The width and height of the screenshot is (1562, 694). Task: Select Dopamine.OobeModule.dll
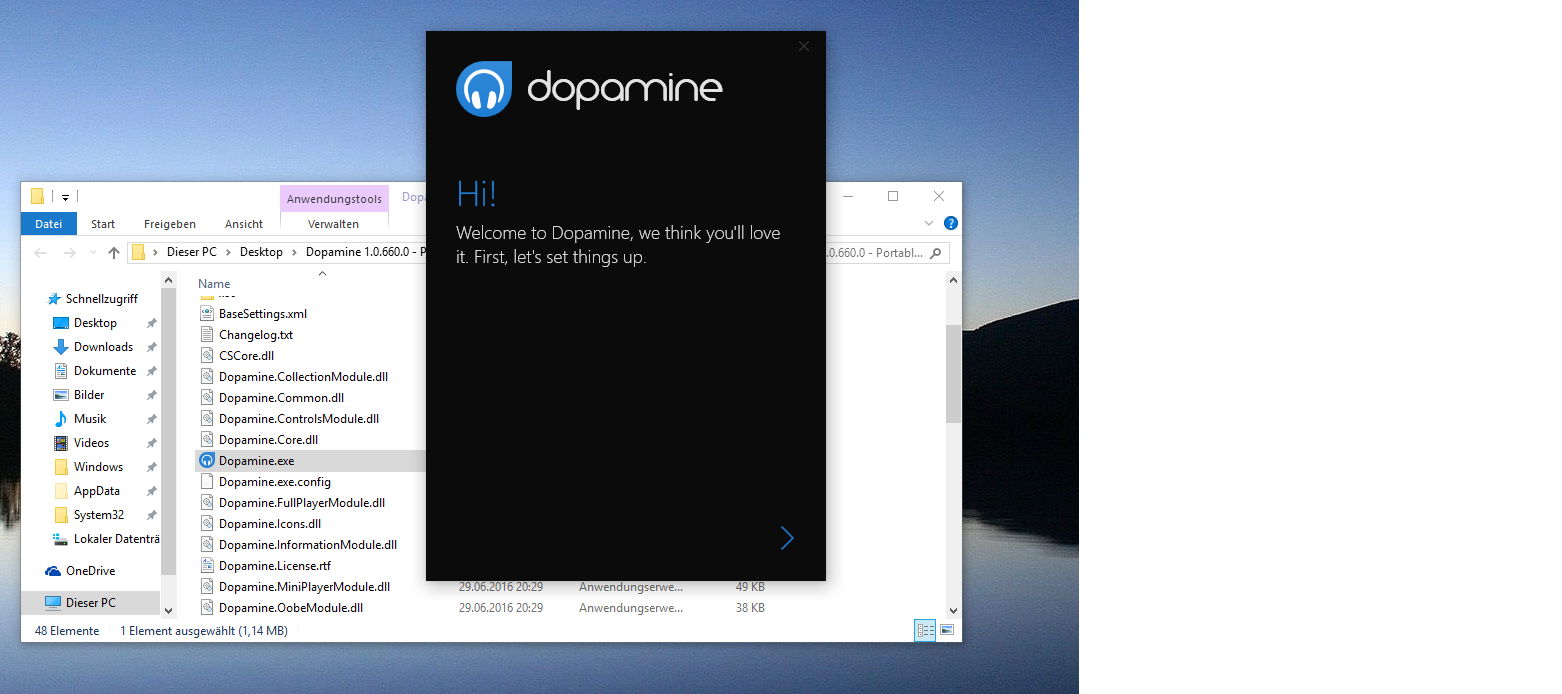[x=291, y=608]
